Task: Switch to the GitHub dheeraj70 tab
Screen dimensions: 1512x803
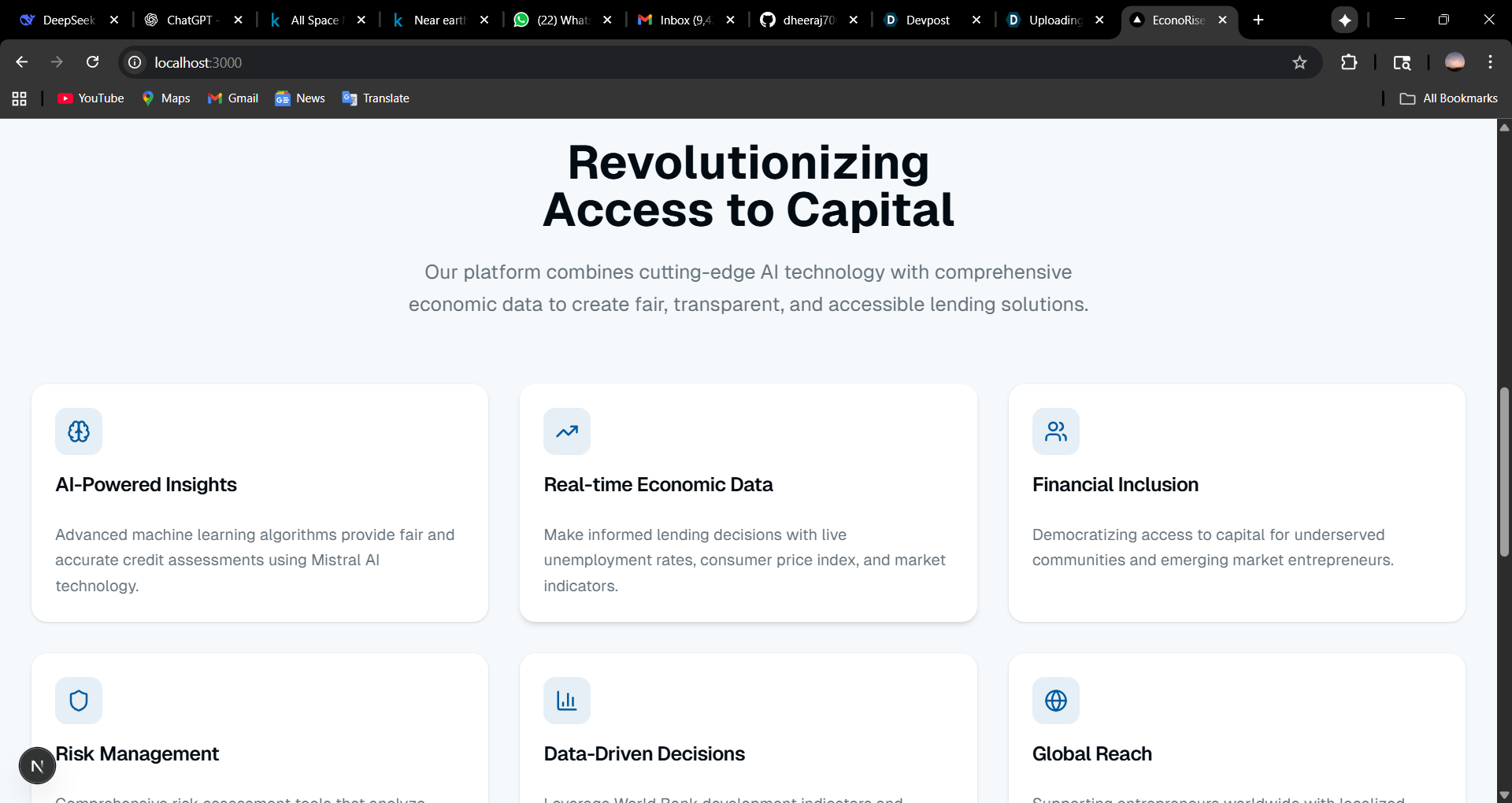Action: (798, 20)
